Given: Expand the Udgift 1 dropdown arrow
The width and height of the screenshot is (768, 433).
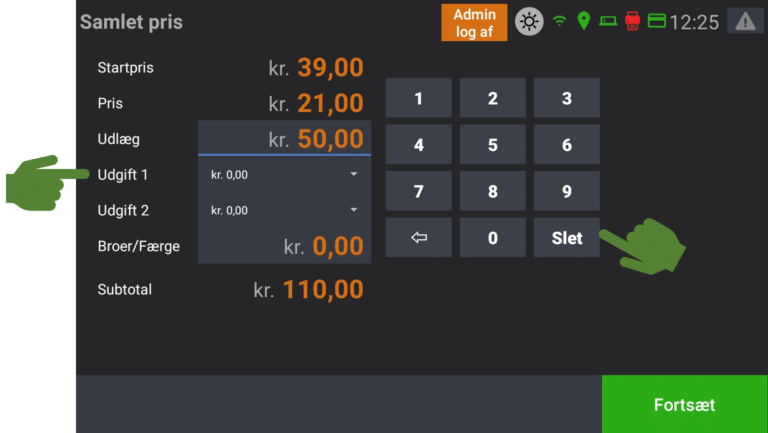Looking at the screenshot, I should pos(354,174).
